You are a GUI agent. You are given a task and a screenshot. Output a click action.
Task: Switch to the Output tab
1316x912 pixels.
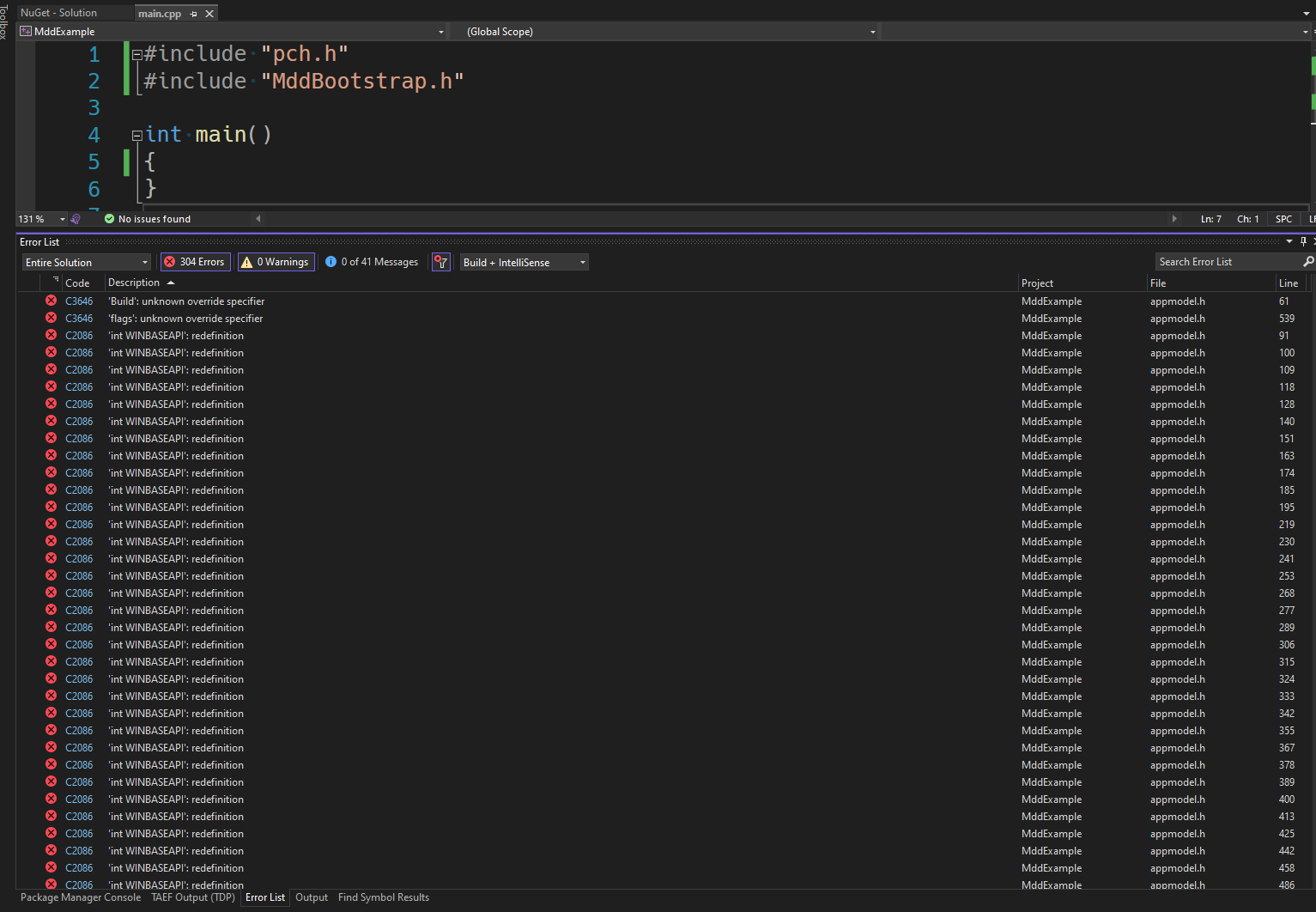[x=311, y=897]
